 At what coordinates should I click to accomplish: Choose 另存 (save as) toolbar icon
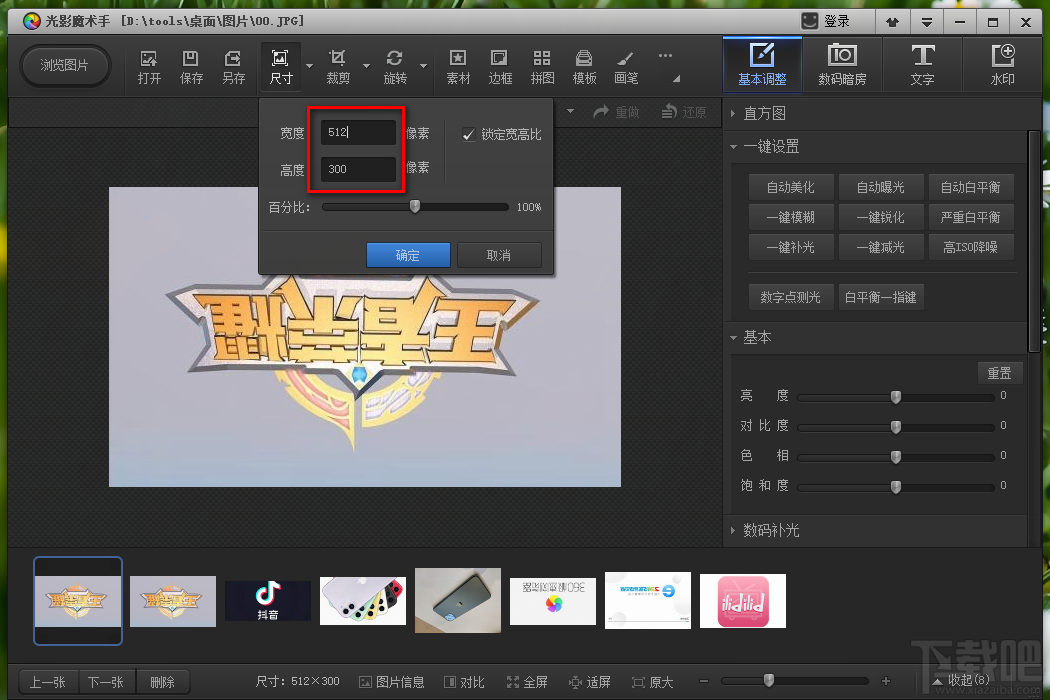pyautogui.click(x=233, y=66)
